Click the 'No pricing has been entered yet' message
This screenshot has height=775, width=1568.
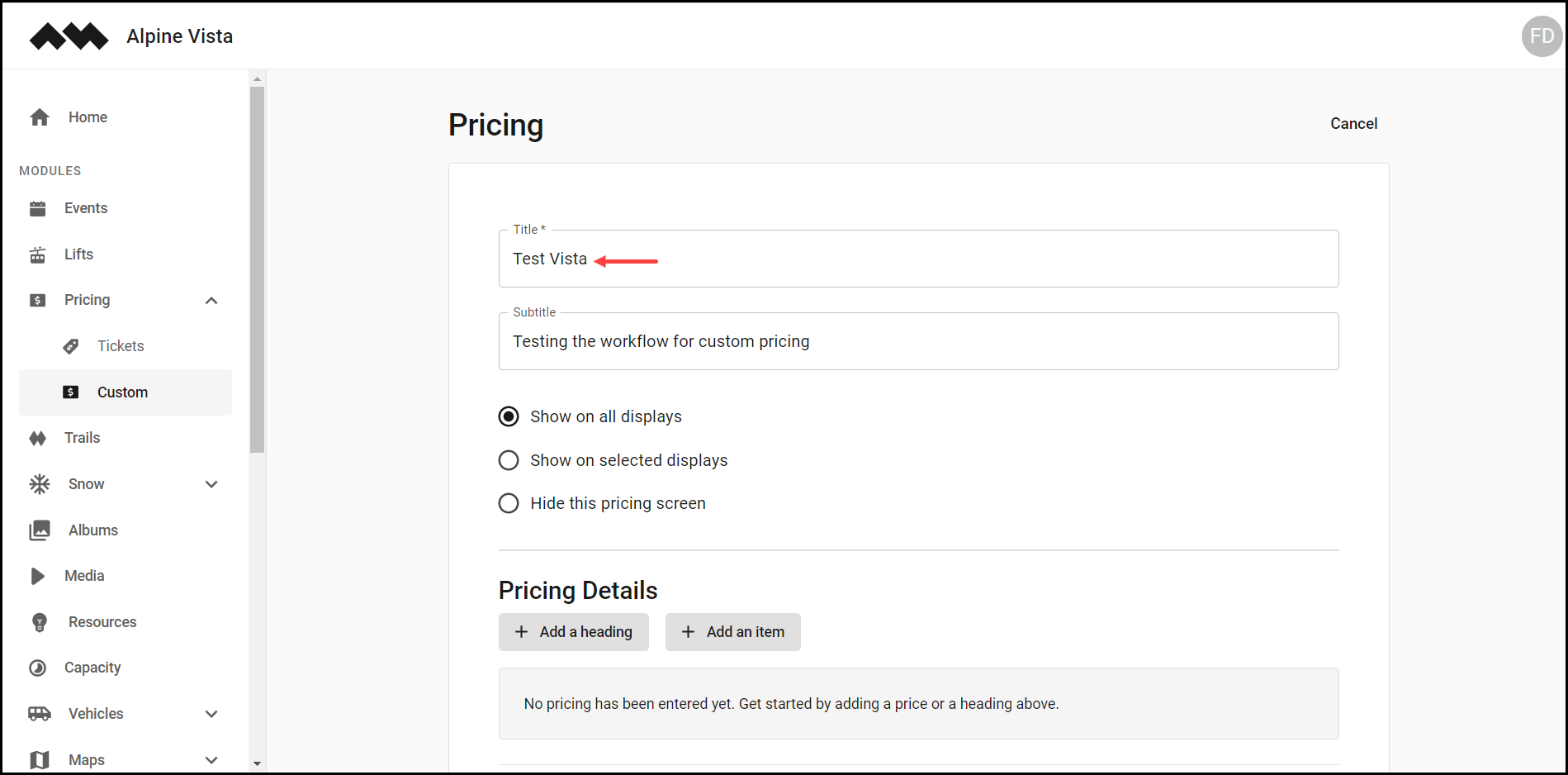(791, 704)
